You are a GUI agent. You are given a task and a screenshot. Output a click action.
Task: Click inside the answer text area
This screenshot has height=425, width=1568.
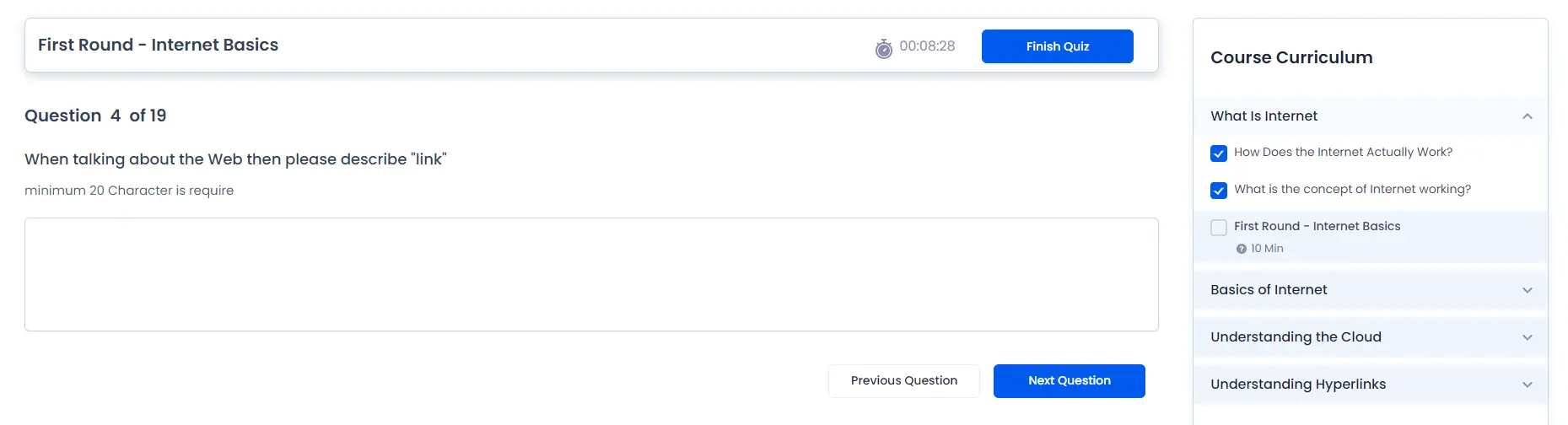coord(591,275)
